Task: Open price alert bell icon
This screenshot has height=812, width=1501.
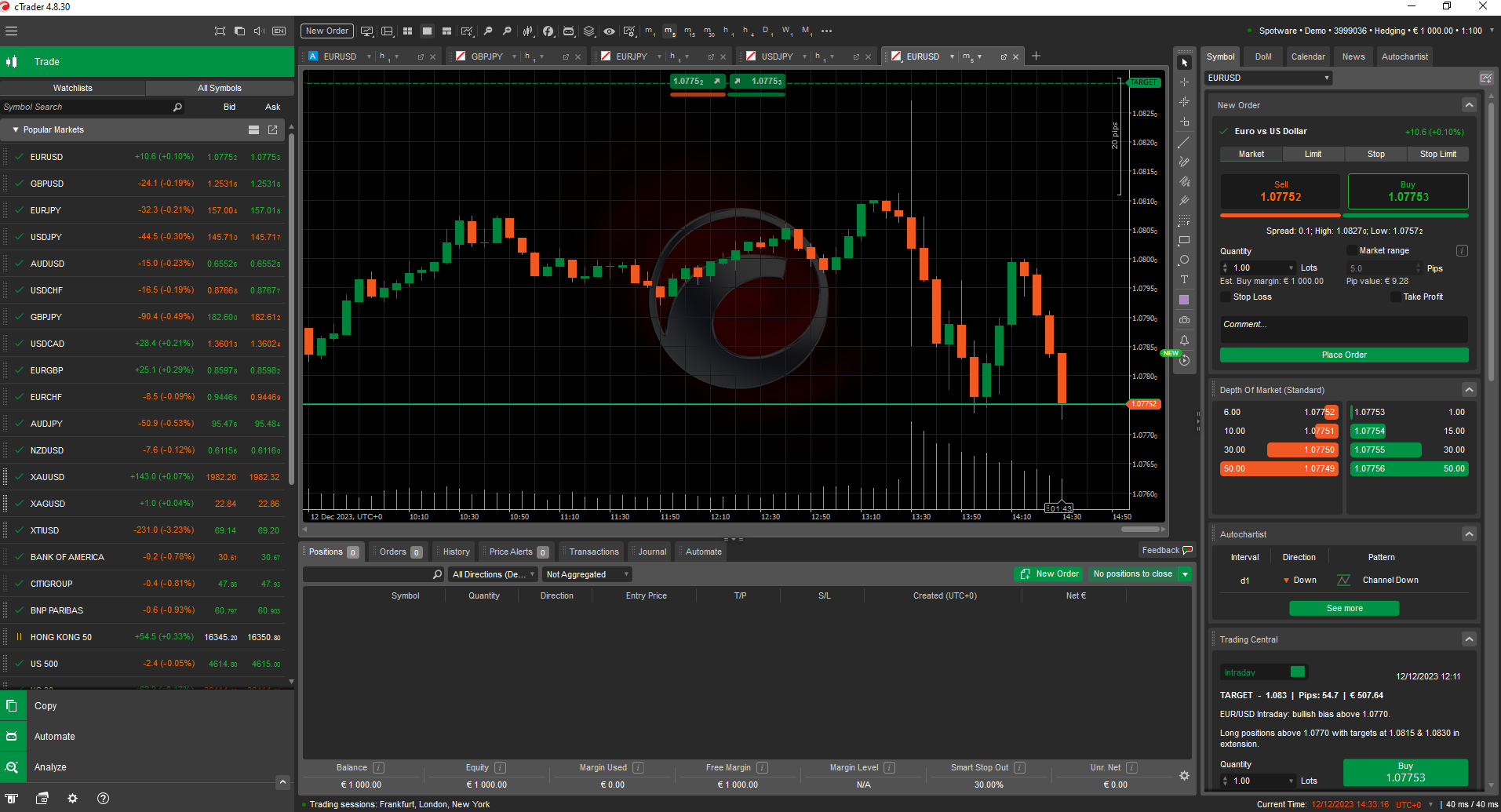Action: 1184,340
